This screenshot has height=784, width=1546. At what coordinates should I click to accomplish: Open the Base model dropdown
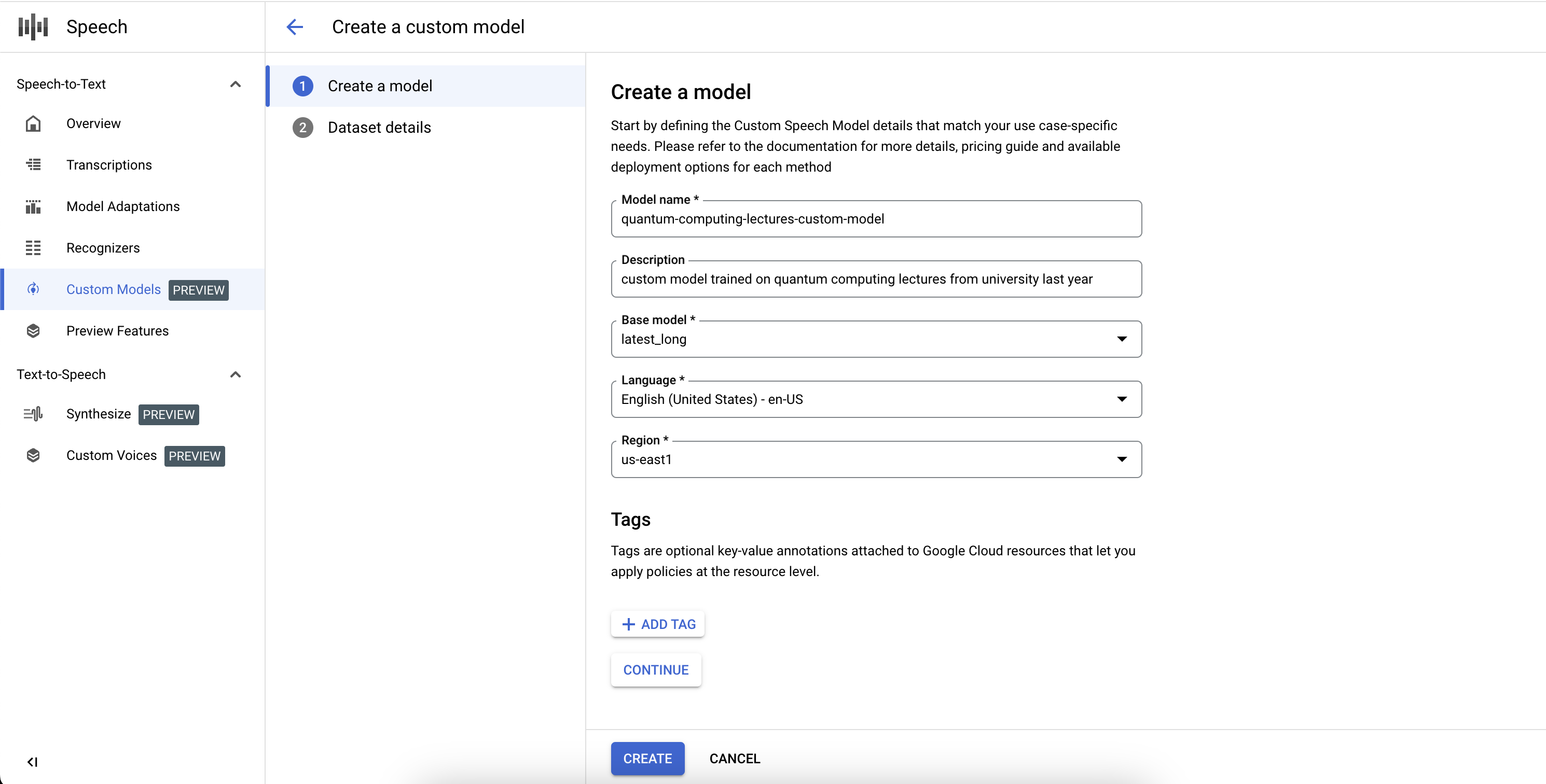pos(1122,339)
